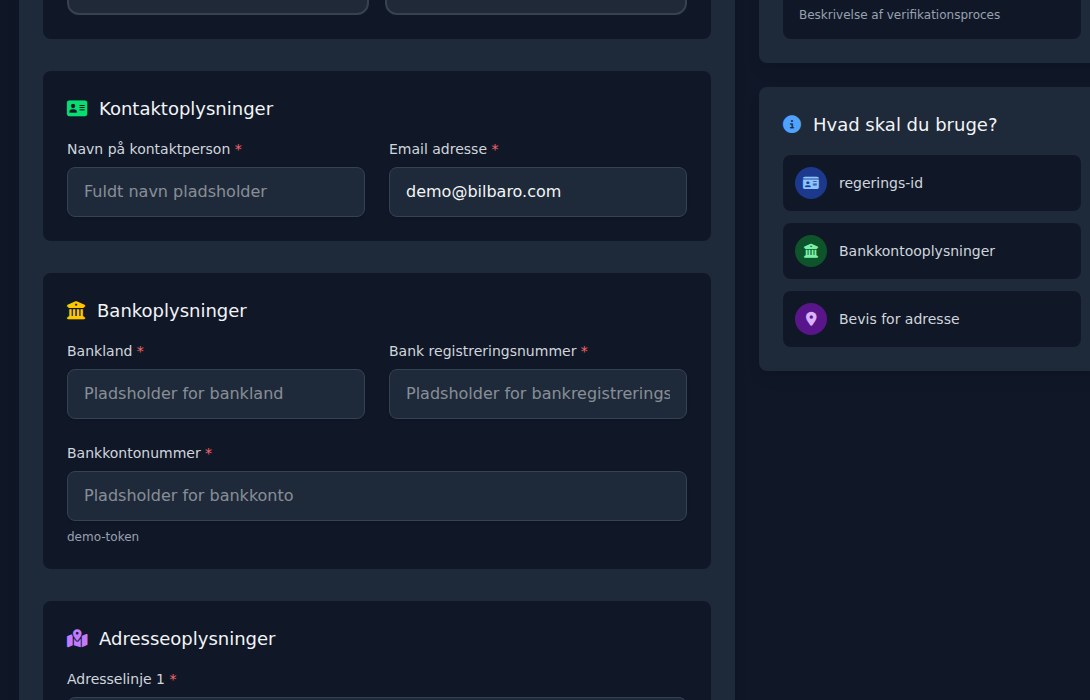
Task: Focus the Navn på kontaktperson field
Action: (215, 192)
